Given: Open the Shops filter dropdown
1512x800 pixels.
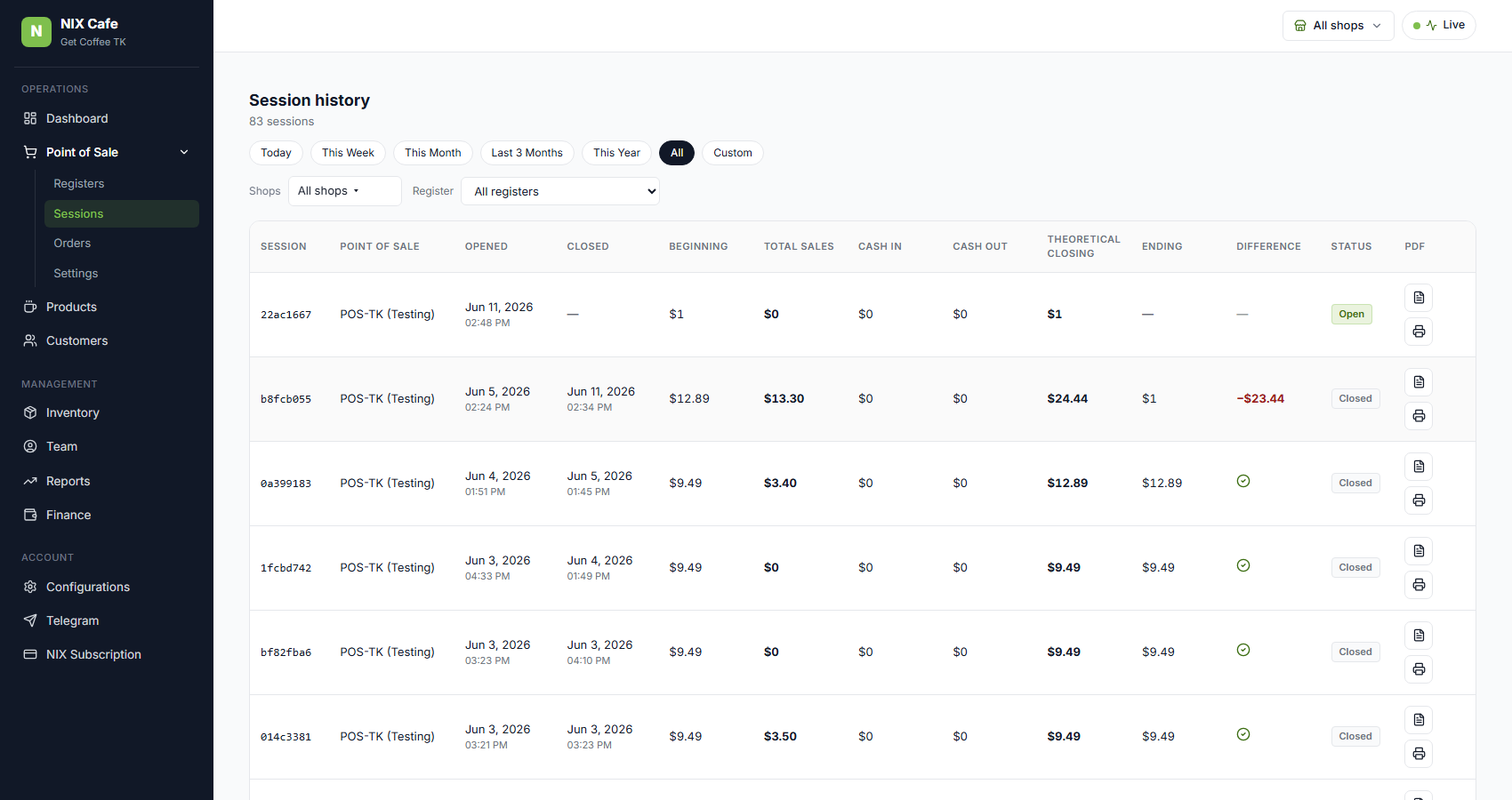Looking at the screenshot, I should (344, 191).
